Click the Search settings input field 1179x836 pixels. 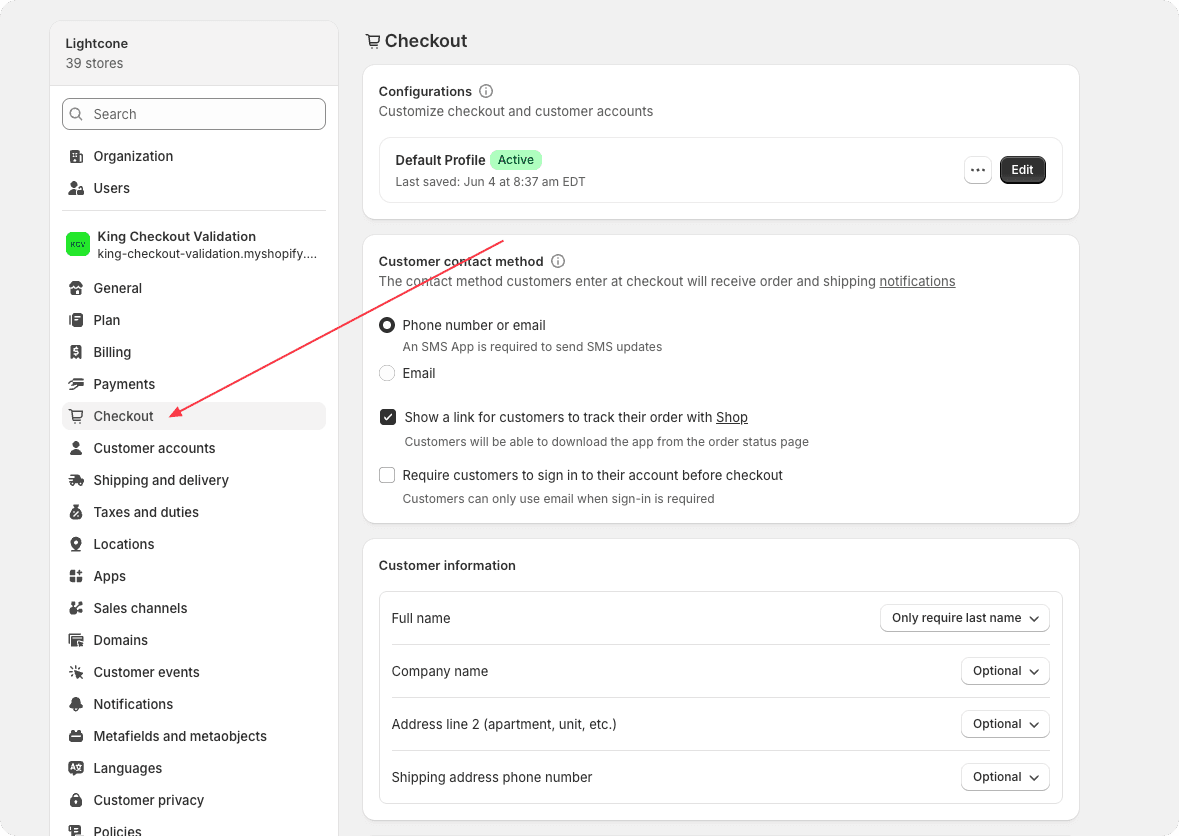tap(194, 114)
